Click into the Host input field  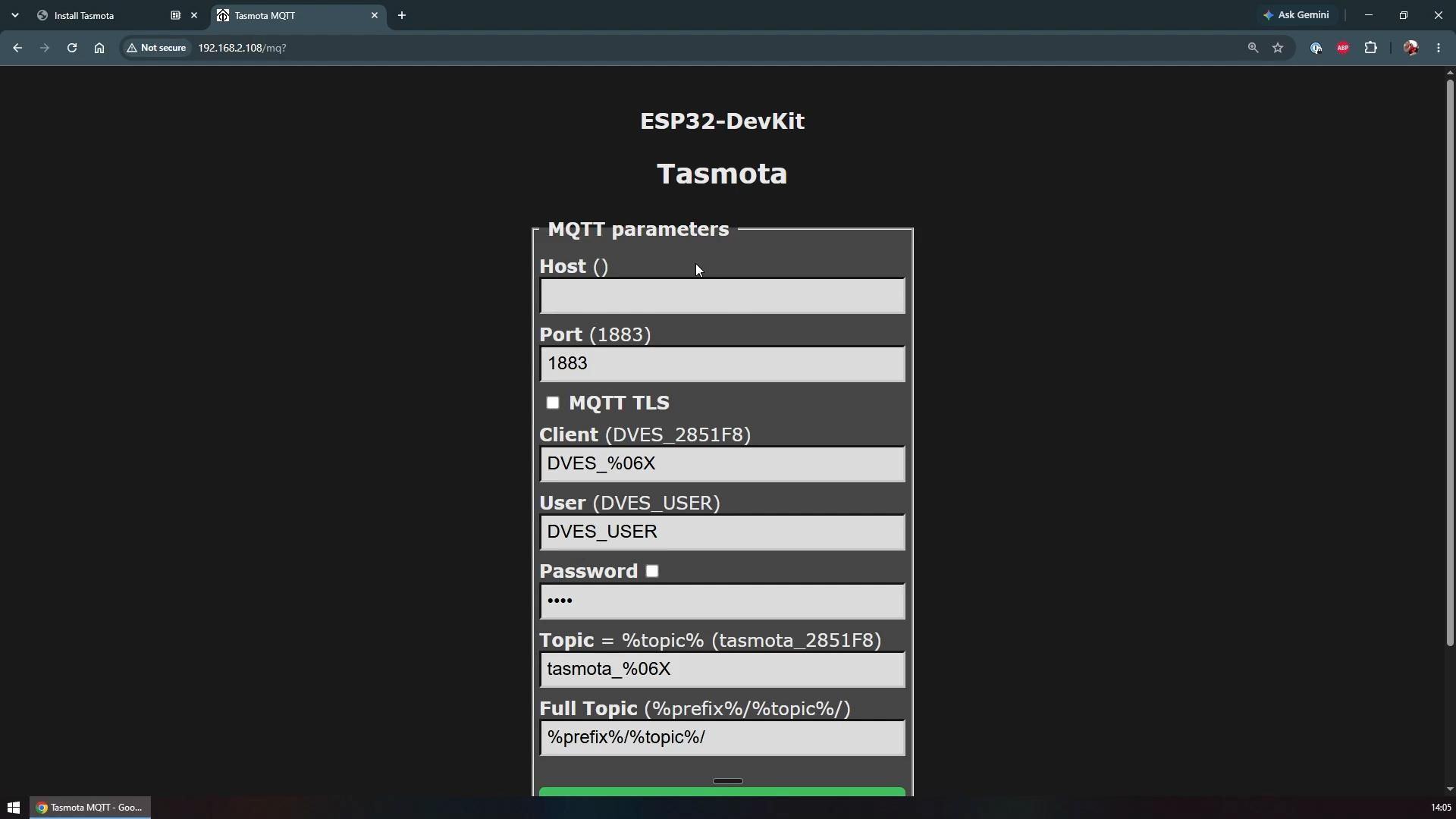[x=722, y=296]
